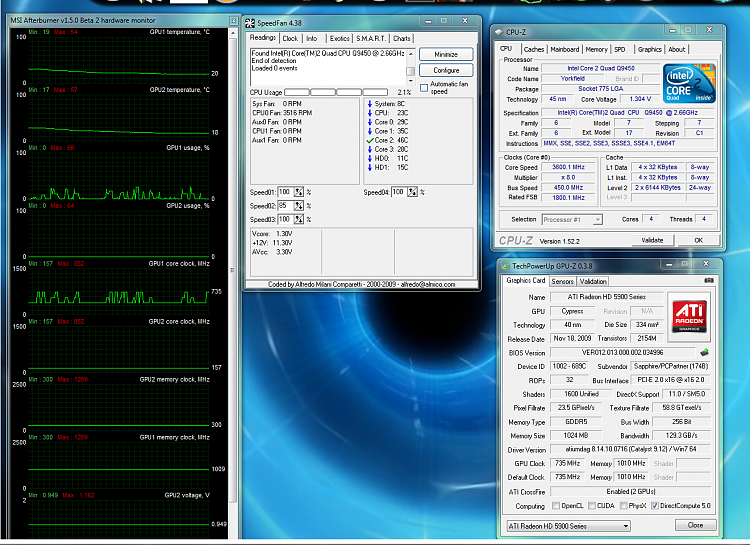
Task: Click the CPU Usage bar in SpeedFan
Action: point(336,92)
